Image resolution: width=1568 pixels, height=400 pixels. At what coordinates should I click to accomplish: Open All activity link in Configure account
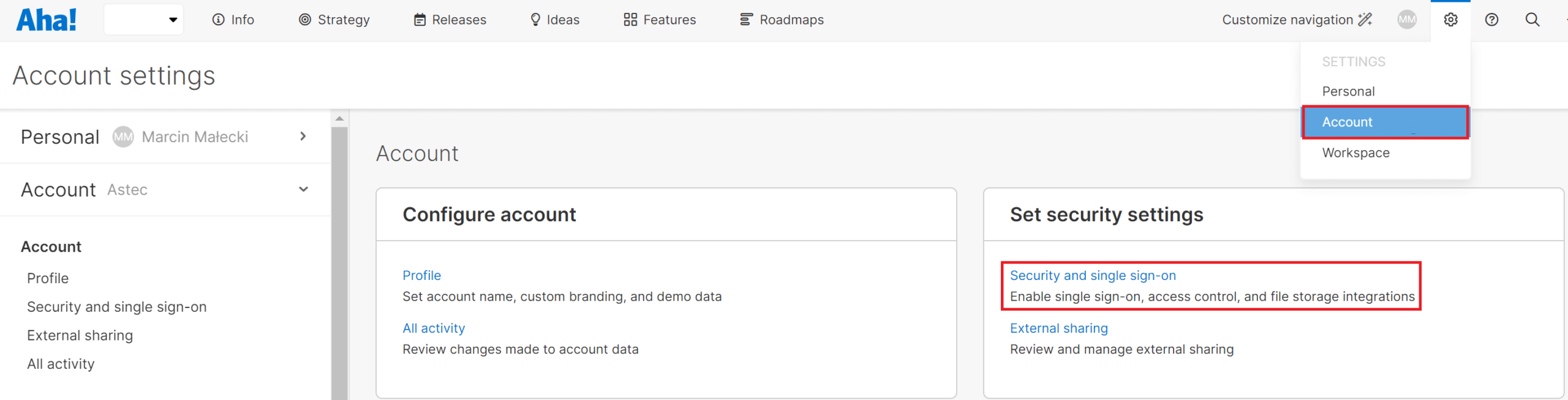[434, 328]
